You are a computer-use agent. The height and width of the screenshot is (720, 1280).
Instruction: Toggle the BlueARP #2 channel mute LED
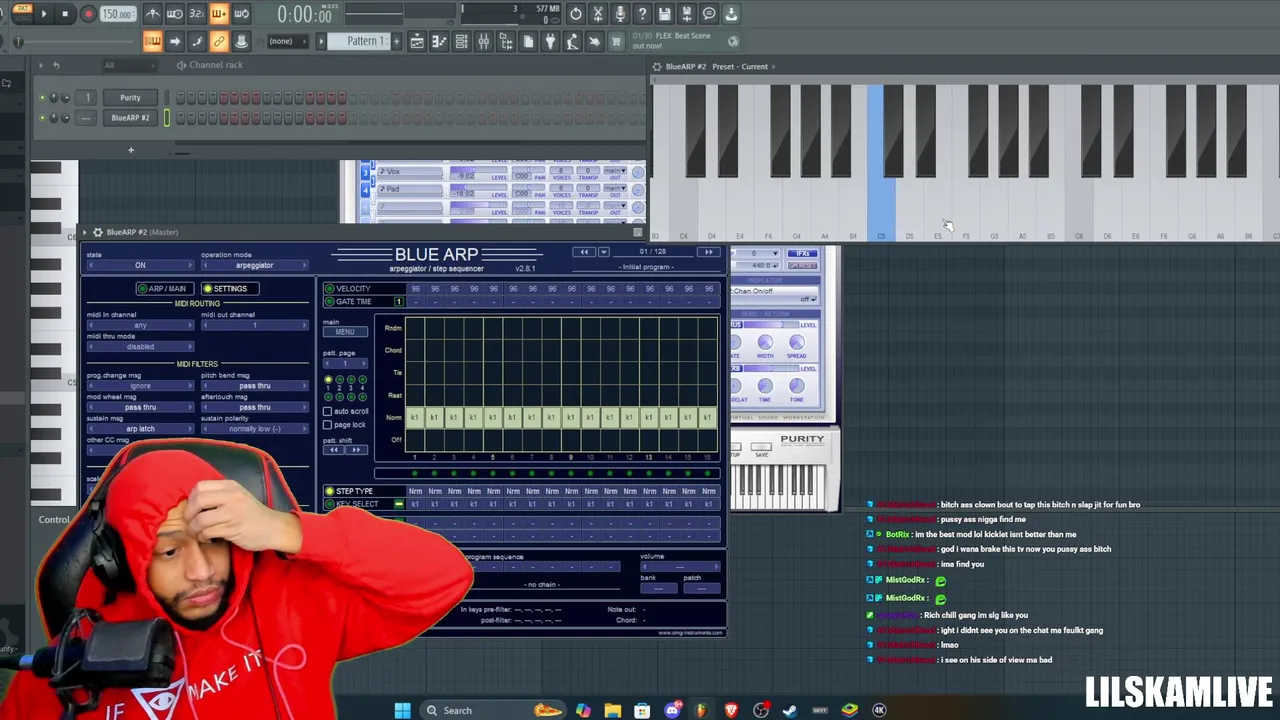coord(42,117)
